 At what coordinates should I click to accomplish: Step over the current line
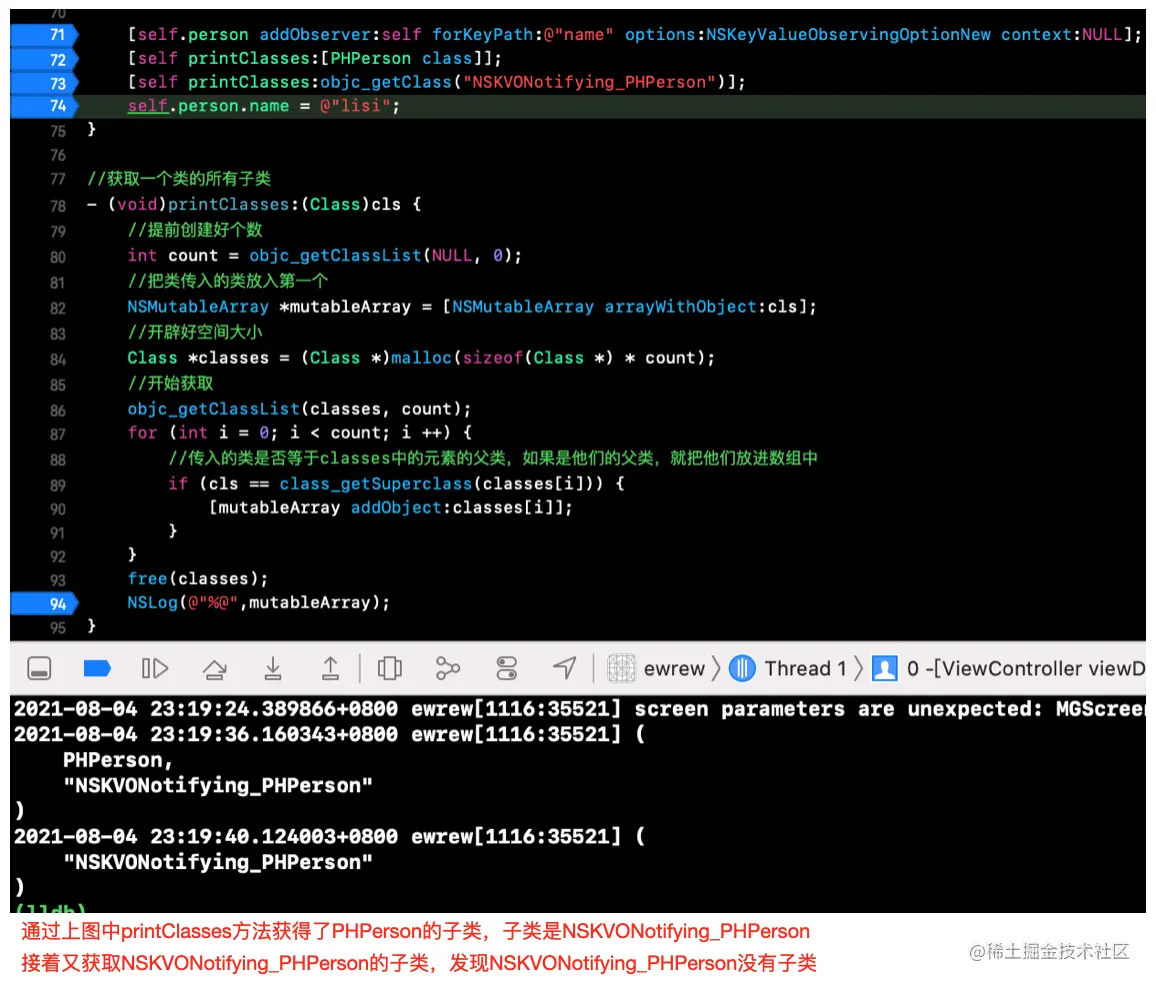click(x=215, y=669)
